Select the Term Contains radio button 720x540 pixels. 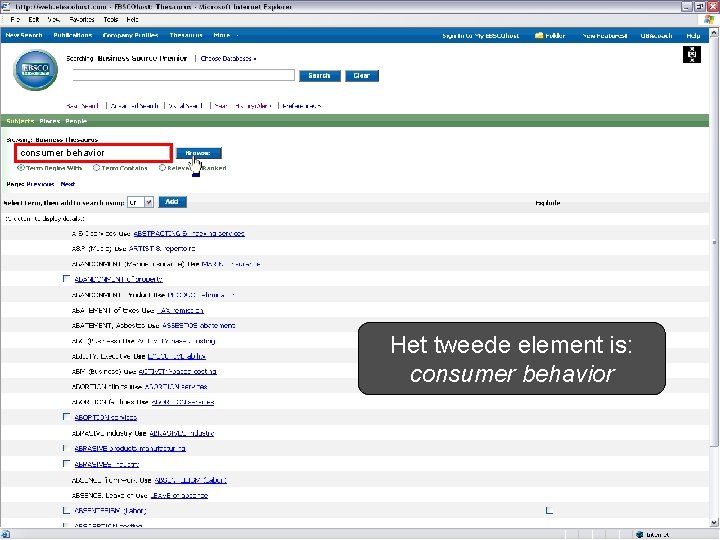pyautogui.click(x=96, y=168)
